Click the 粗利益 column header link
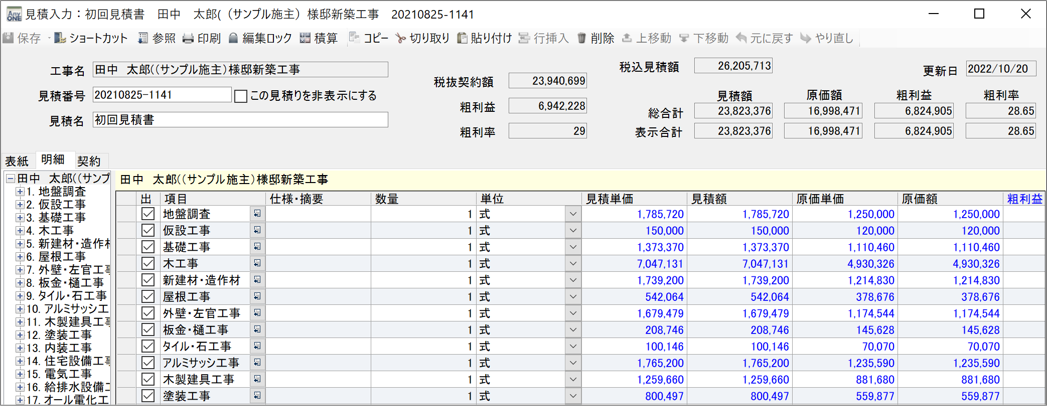 pyautogui.click(x=1024, y=199)
